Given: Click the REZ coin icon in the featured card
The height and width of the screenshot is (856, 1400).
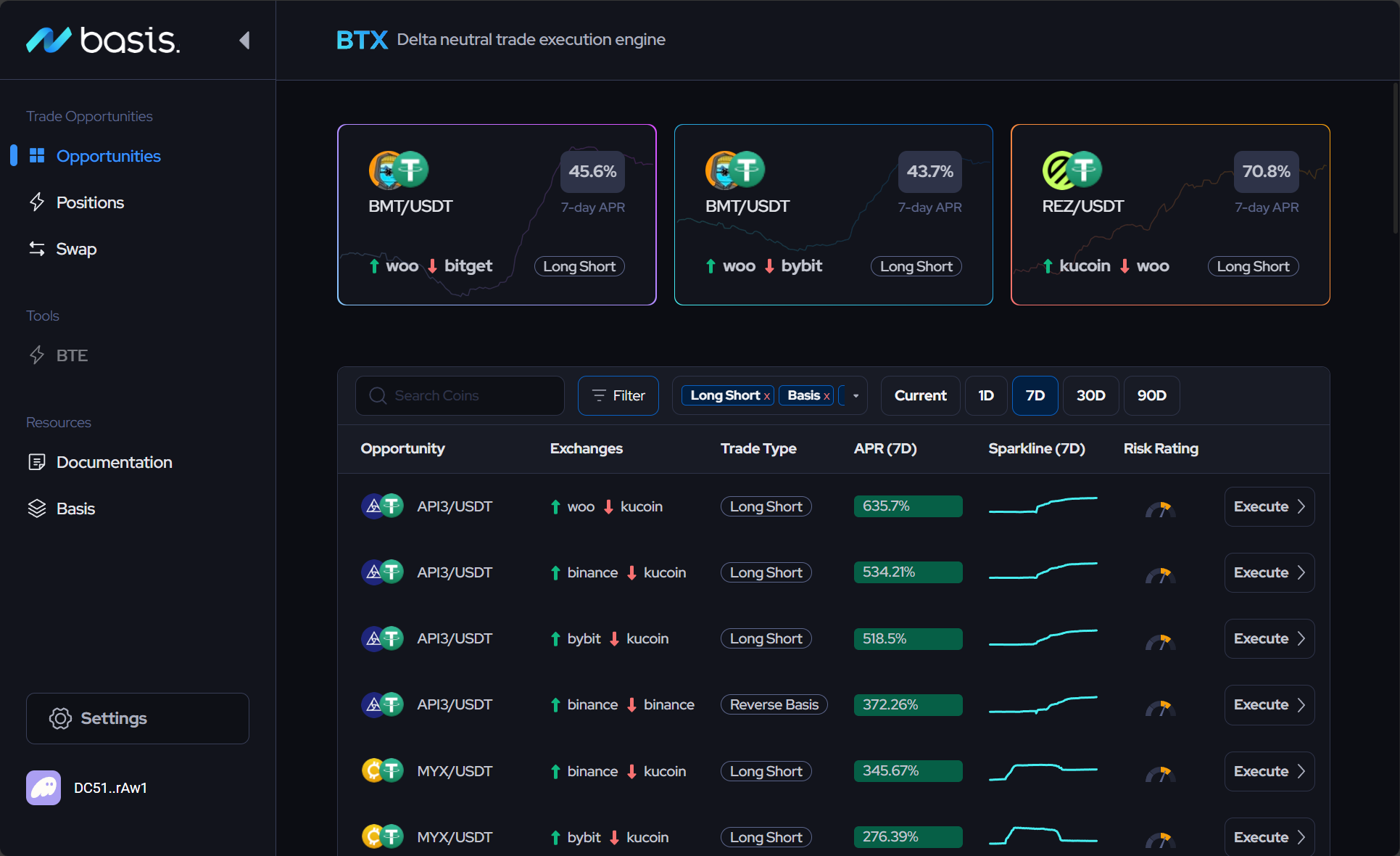Looking at the screenshot, I should [x=1059, y=170].
